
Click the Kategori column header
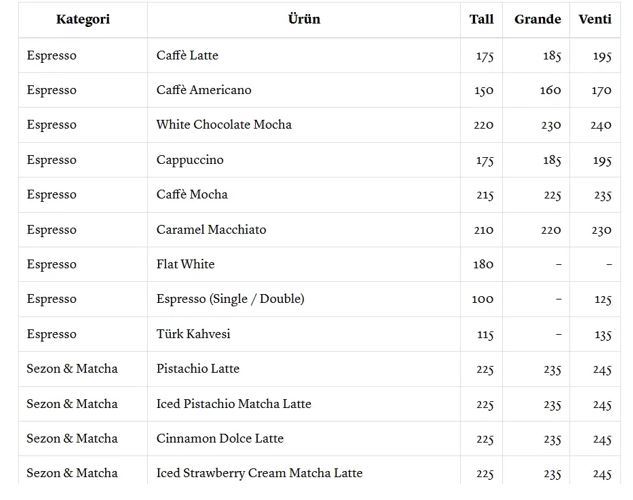83,20
